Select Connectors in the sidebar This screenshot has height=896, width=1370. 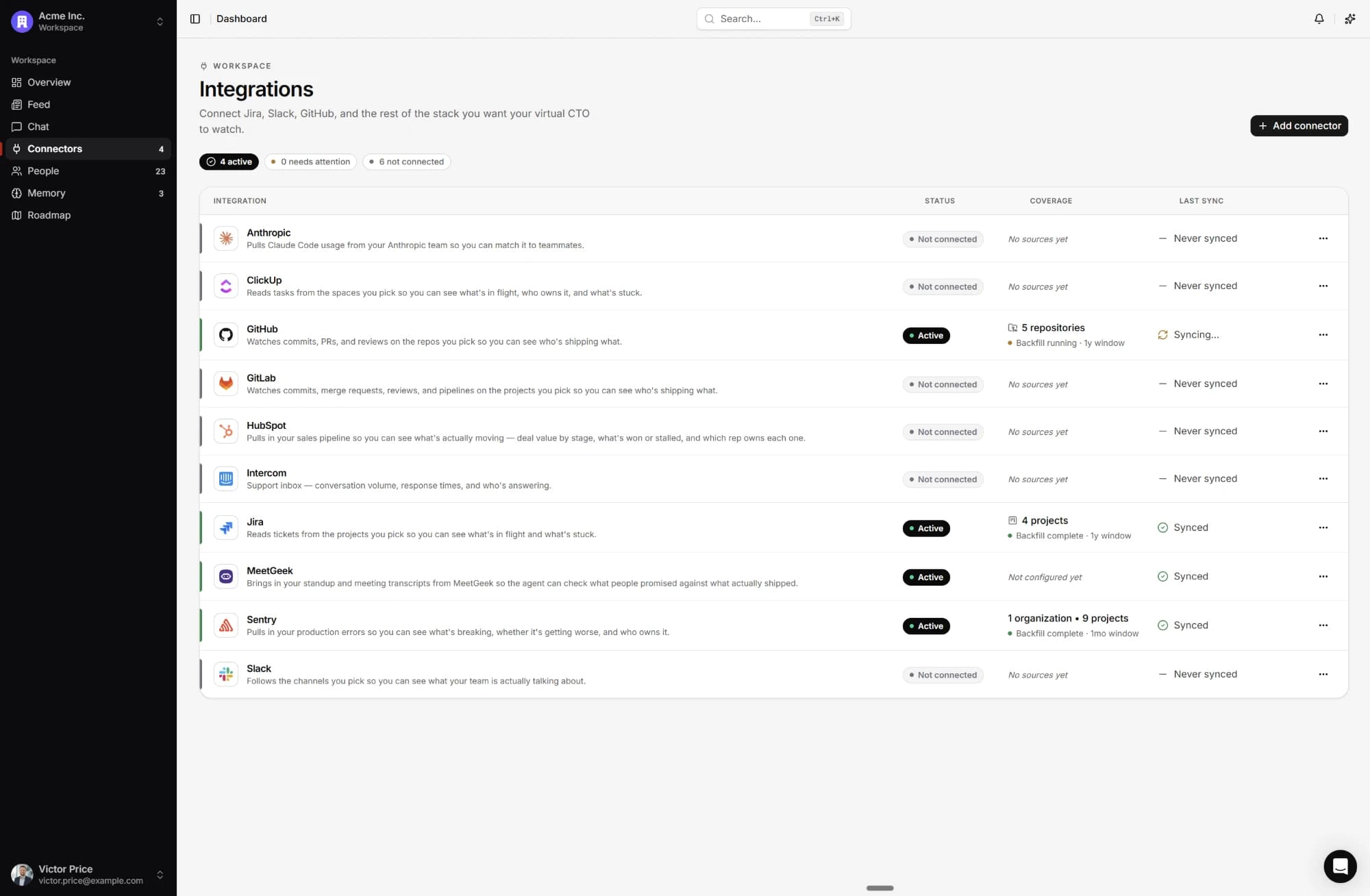(x=88, y=149)
